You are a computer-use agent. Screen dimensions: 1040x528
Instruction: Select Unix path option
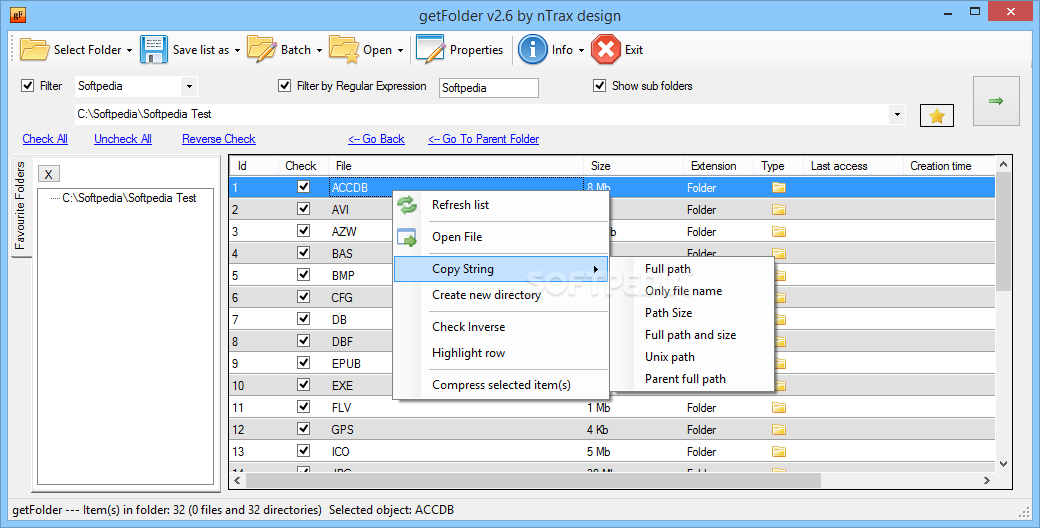669,357
